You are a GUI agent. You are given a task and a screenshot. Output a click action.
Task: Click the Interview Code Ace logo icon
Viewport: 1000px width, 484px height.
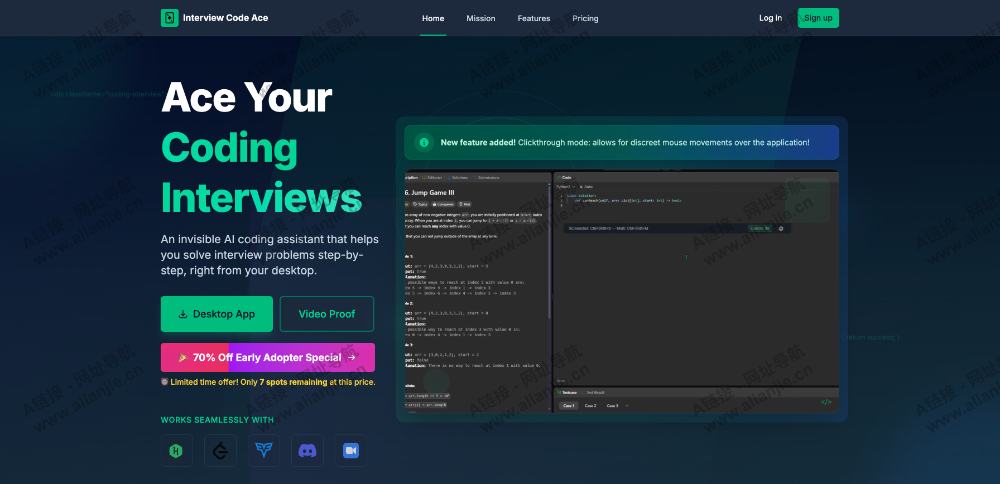170,18
